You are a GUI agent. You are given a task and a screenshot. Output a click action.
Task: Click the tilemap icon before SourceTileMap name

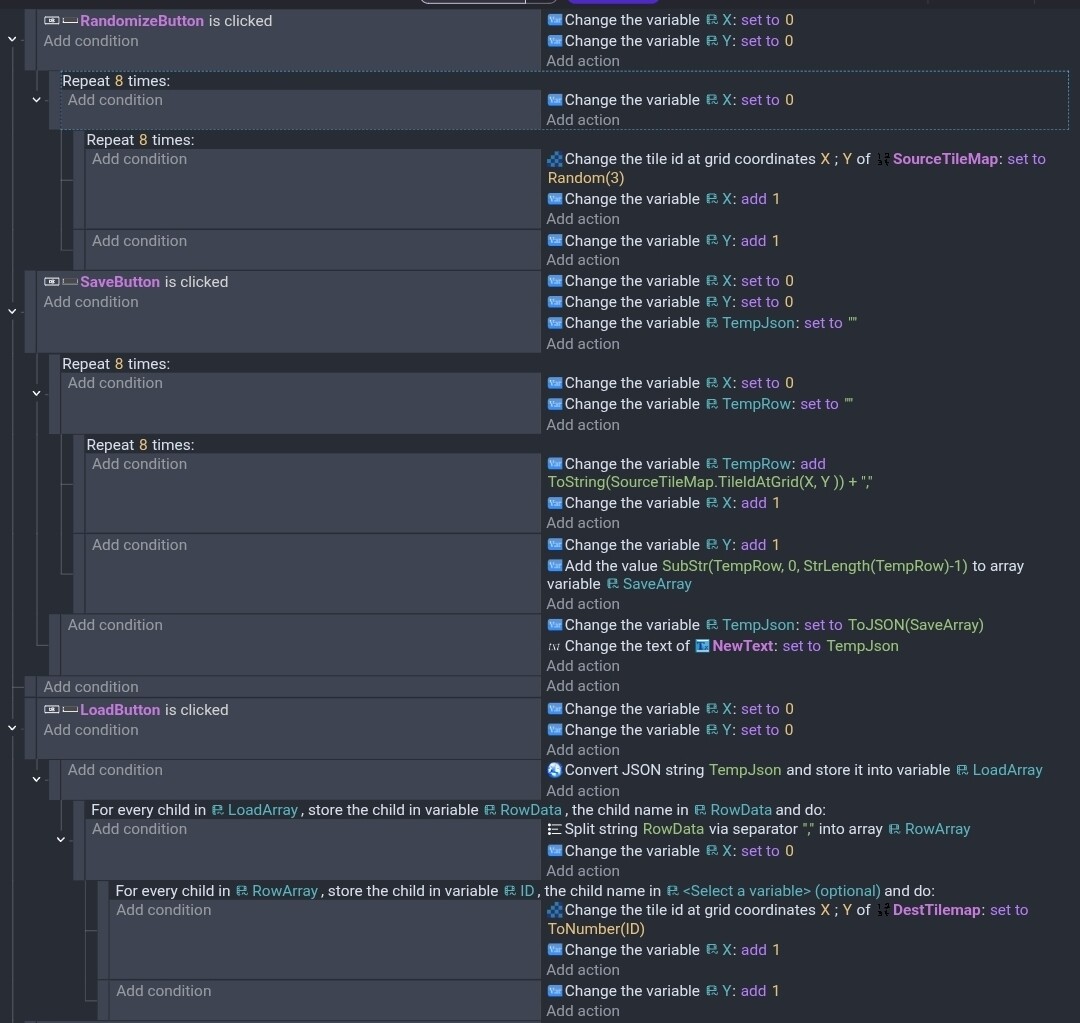click(883, 159)
